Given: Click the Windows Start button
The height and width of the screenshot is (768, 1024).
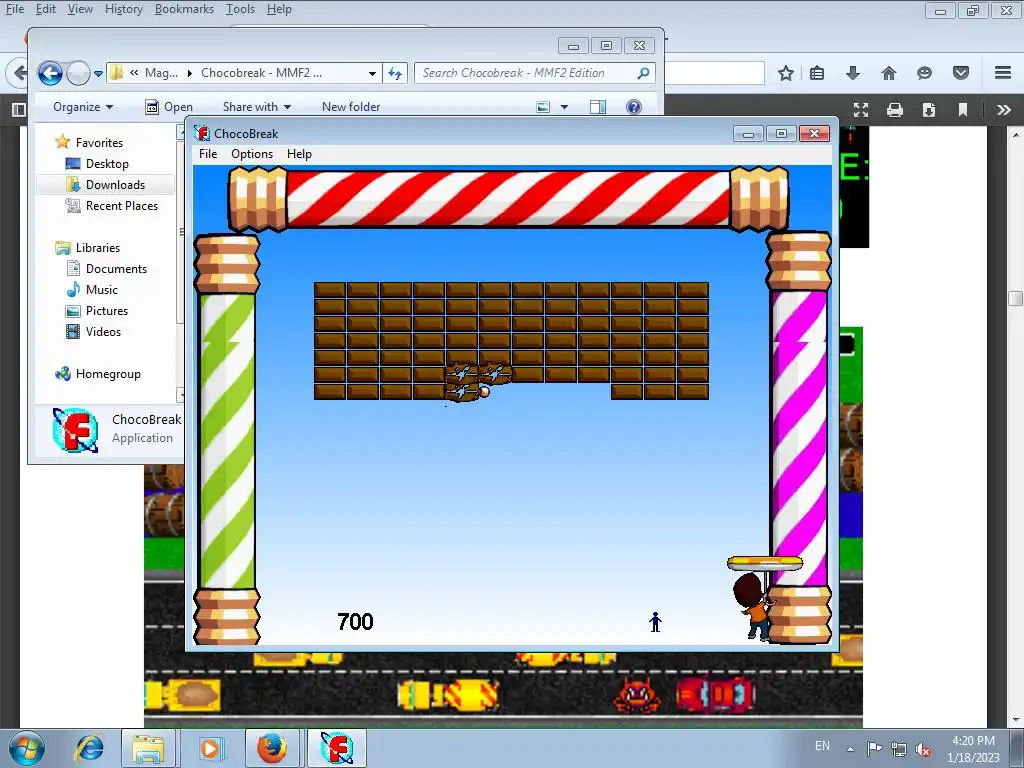Looking at the screenshot, I should tap(27, 748).
